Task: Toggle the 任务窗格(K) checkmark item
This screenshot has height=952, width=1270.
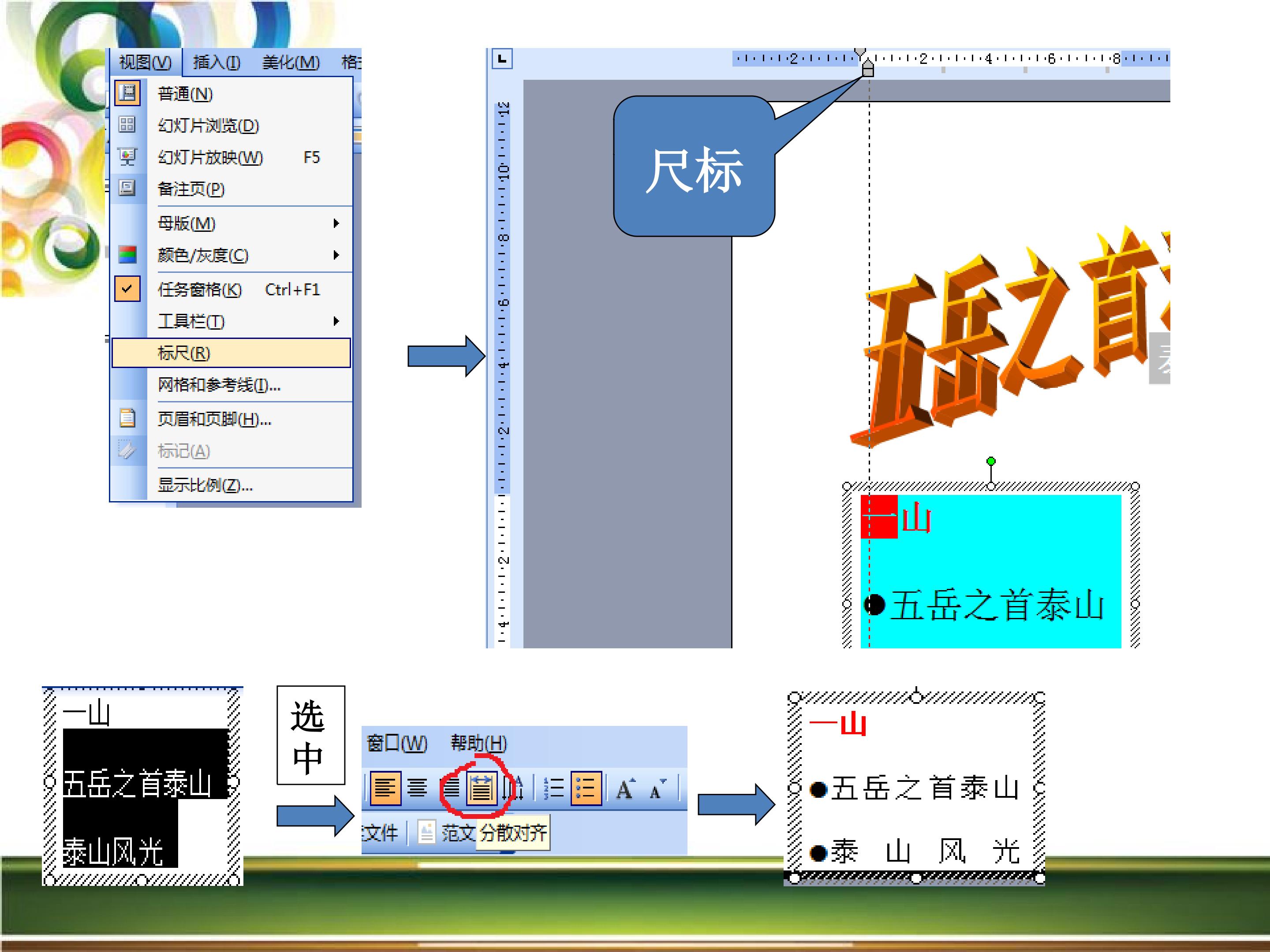Action: (x=231, y=289)
